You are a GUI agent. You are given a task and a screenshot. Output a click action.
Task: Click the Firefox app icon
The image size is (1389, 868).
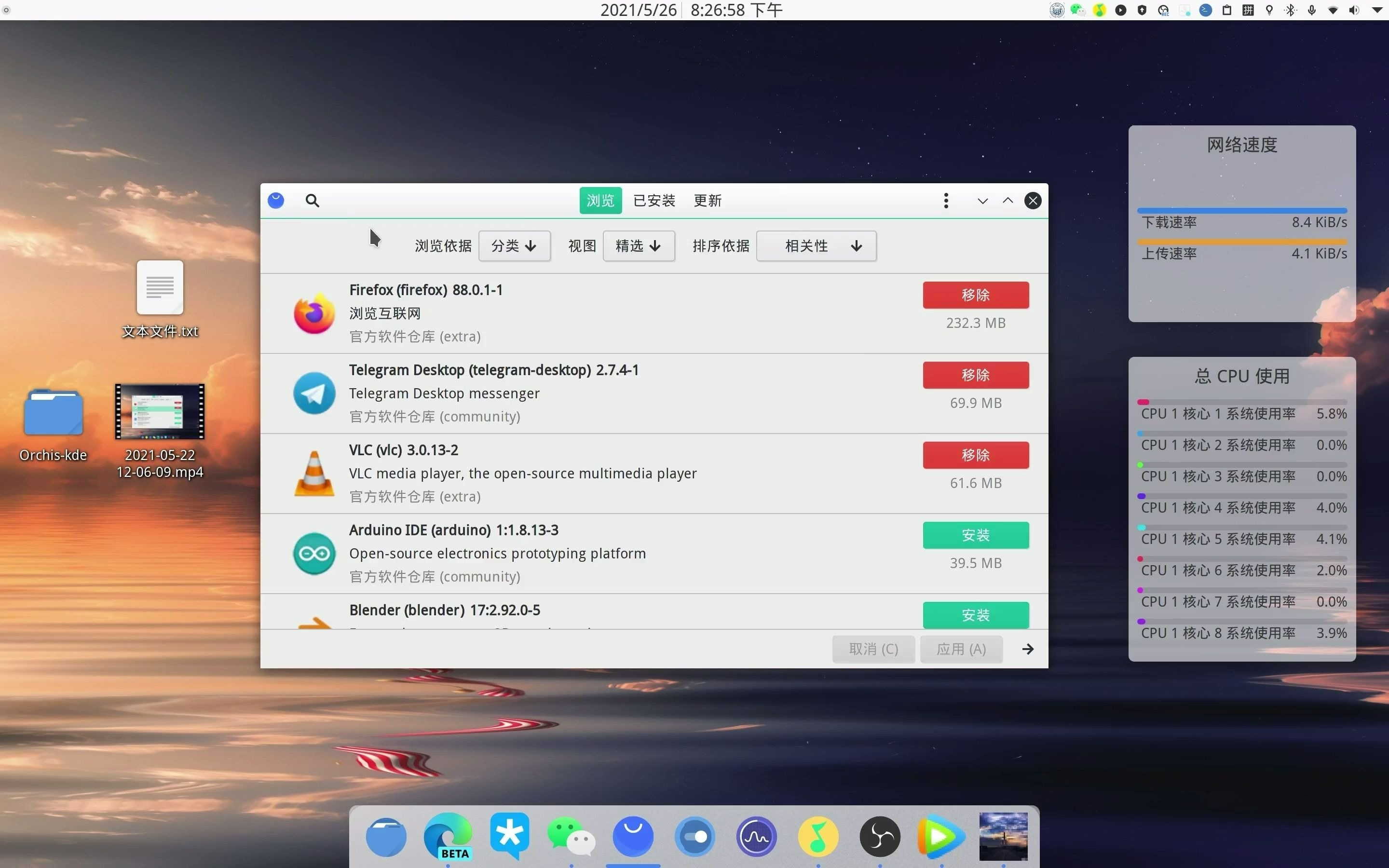click(x=314, y=313)
